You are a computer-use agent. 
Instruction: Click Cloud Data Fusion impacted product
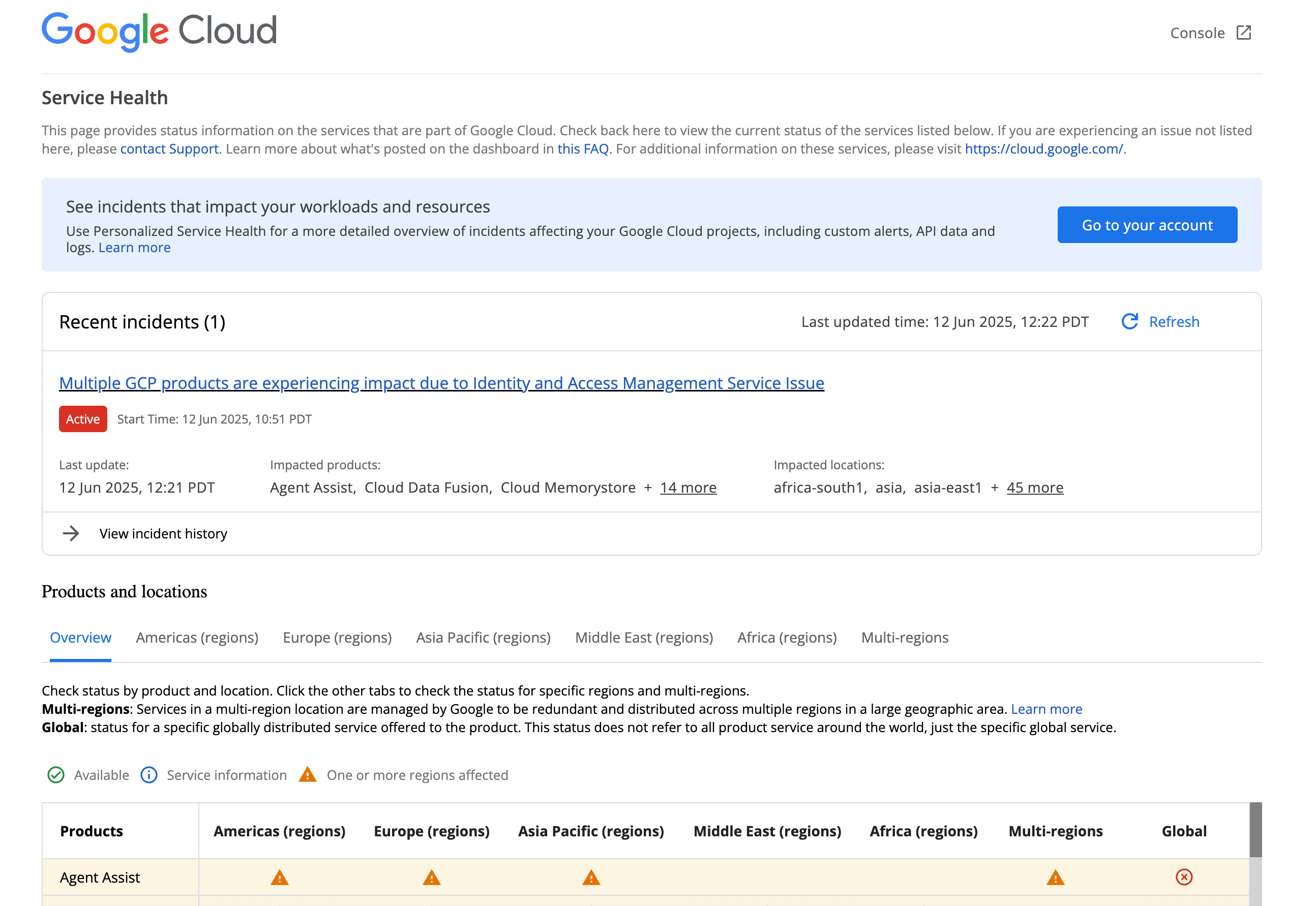coord(427,488)
